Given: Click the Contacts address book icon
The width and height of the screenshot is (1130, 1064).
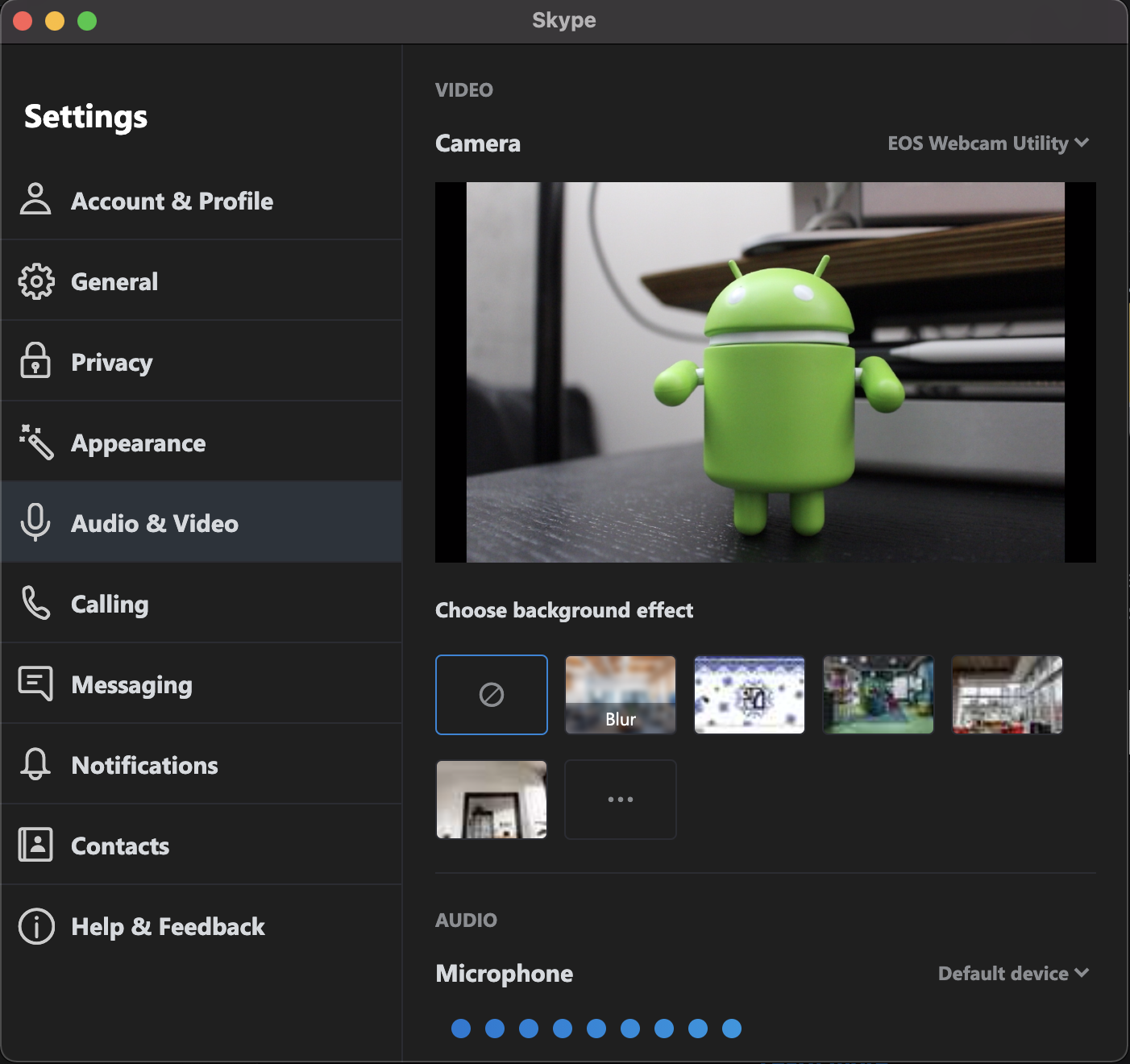Looking at the screenshot, I should click(x=35, y=845).
